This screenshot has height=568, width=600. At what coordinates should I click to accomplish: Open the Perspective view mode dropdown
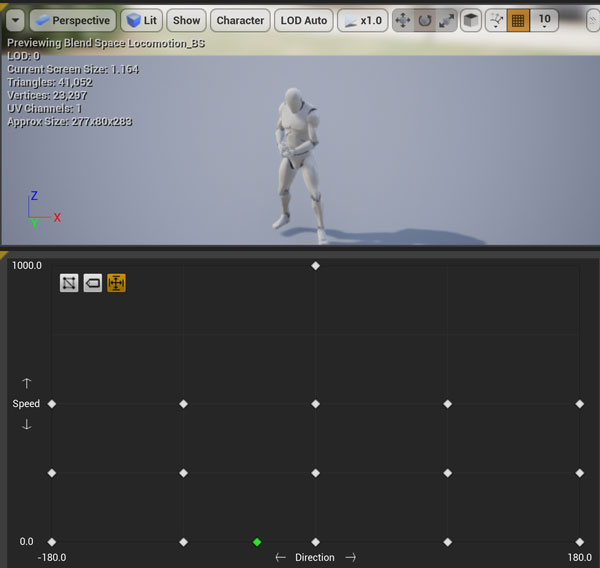[x=72, y=20]
